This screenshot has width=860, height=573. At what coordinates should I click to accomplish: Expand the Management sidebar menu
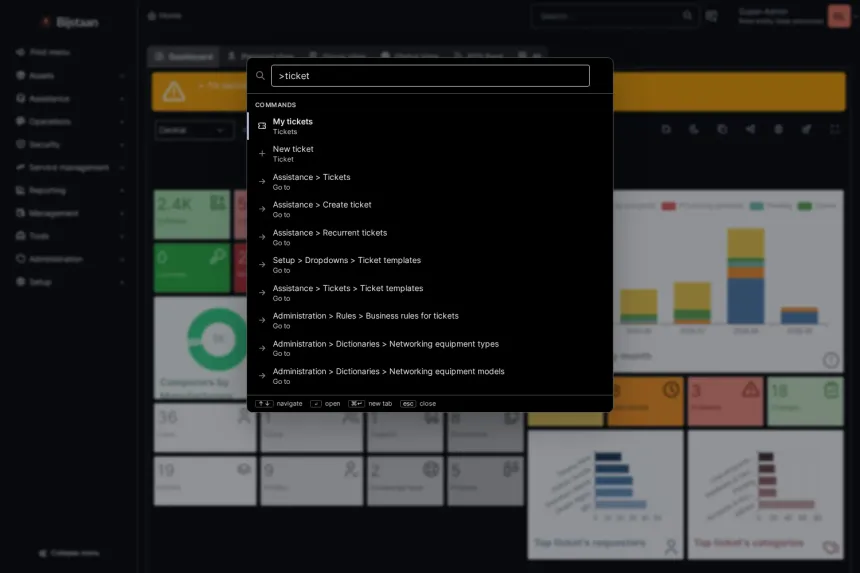[x=69, y=213]
